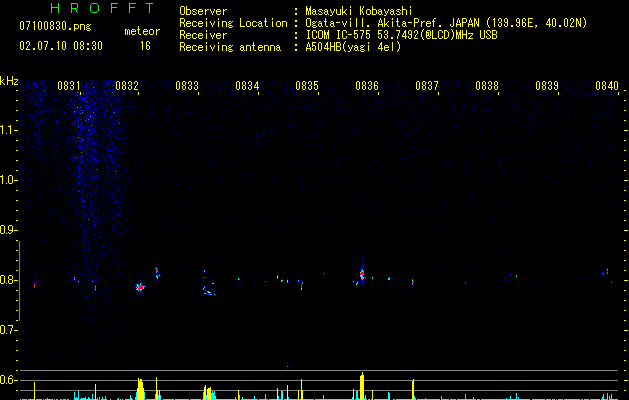Click the multi-line echo cluster after 0833
629x400 pixels.
209,285
